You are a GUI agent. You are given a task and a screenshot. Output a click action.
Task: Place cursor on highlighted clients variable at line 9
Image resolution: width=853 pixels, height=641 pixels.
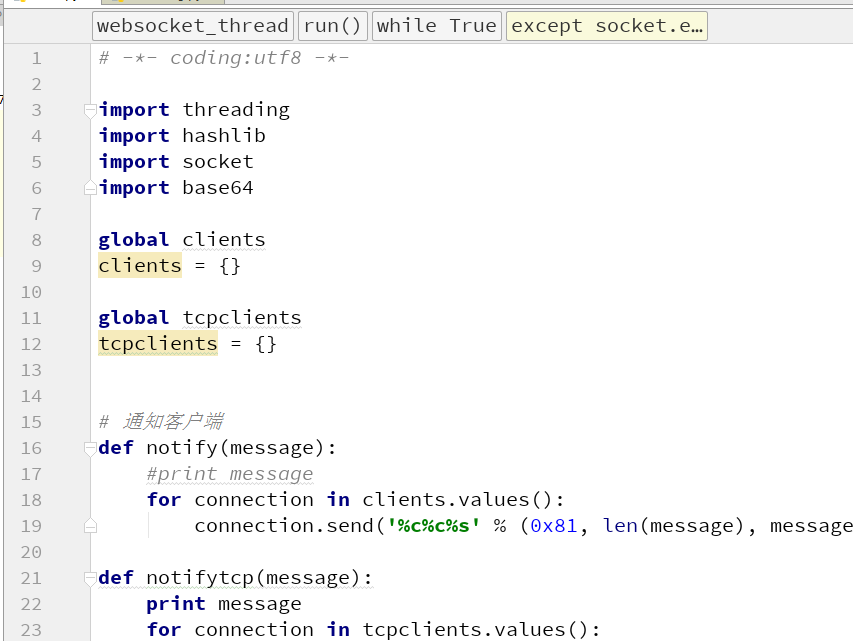(x=140, y=266)
